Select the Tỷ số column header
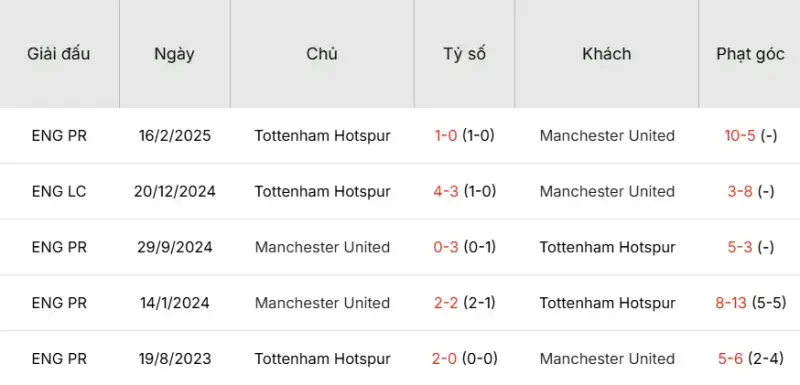This screenshot has height=385, width=800. point(464,54)
